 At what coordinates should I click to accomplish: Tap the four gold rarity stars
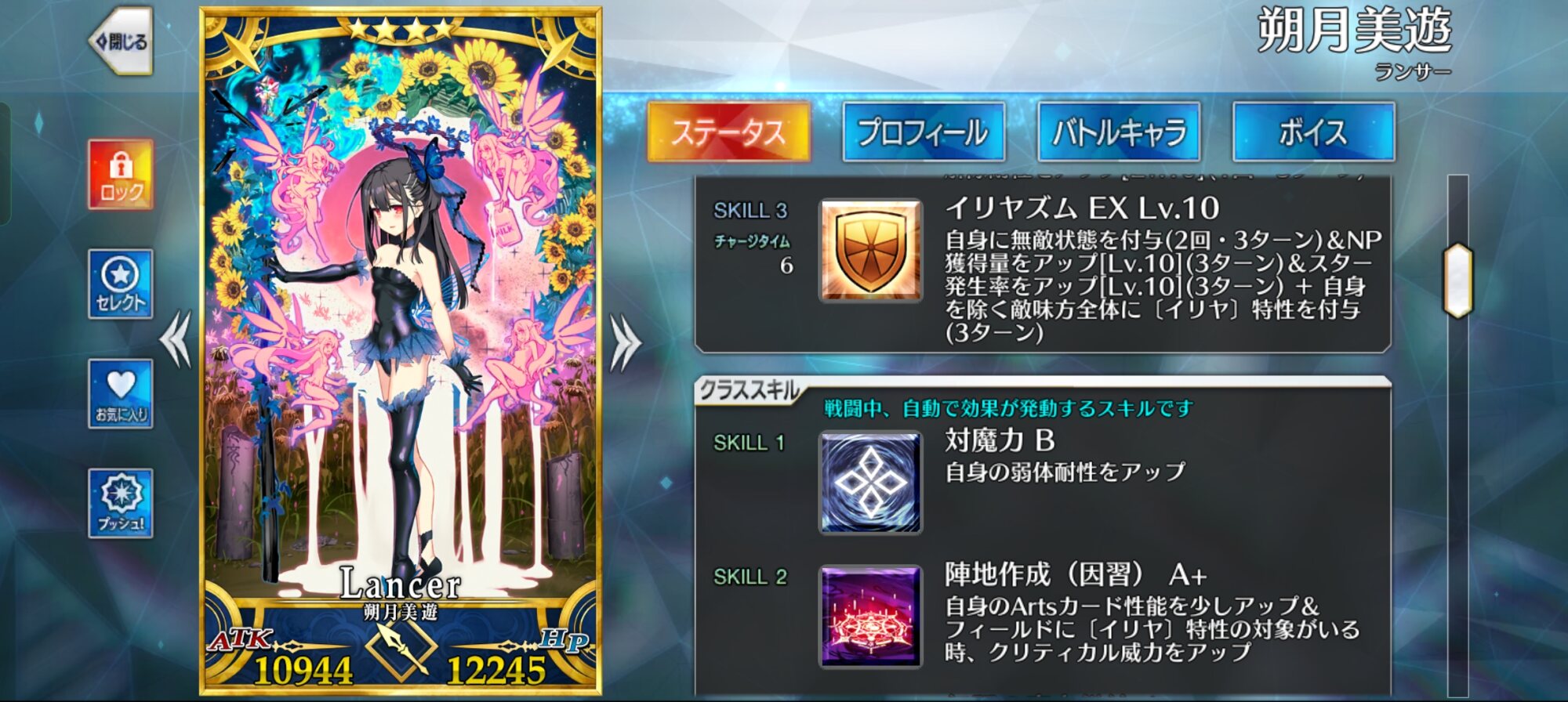(x=401, y=28)
